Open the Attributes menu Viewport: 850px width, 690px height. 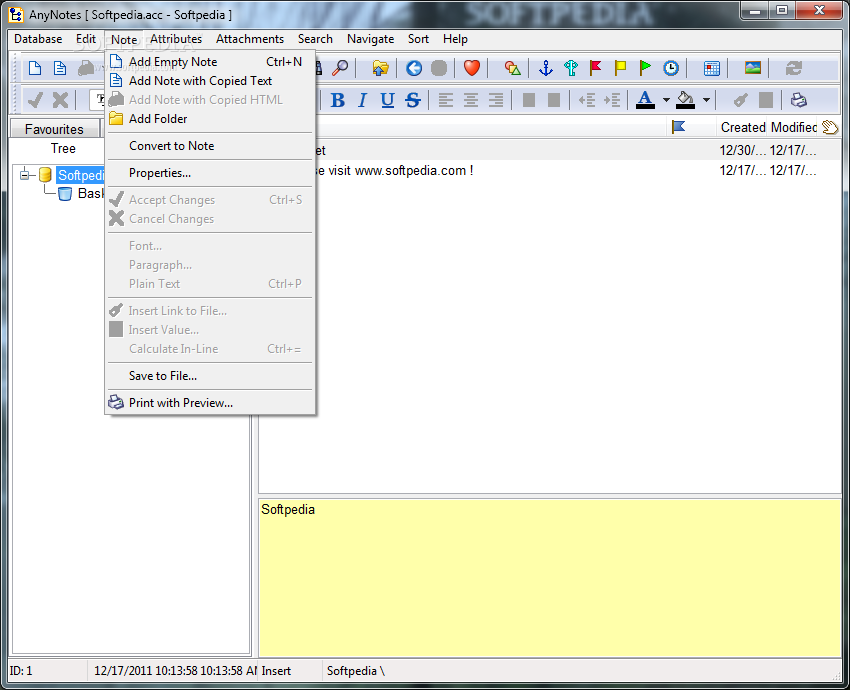click(176, 39)
